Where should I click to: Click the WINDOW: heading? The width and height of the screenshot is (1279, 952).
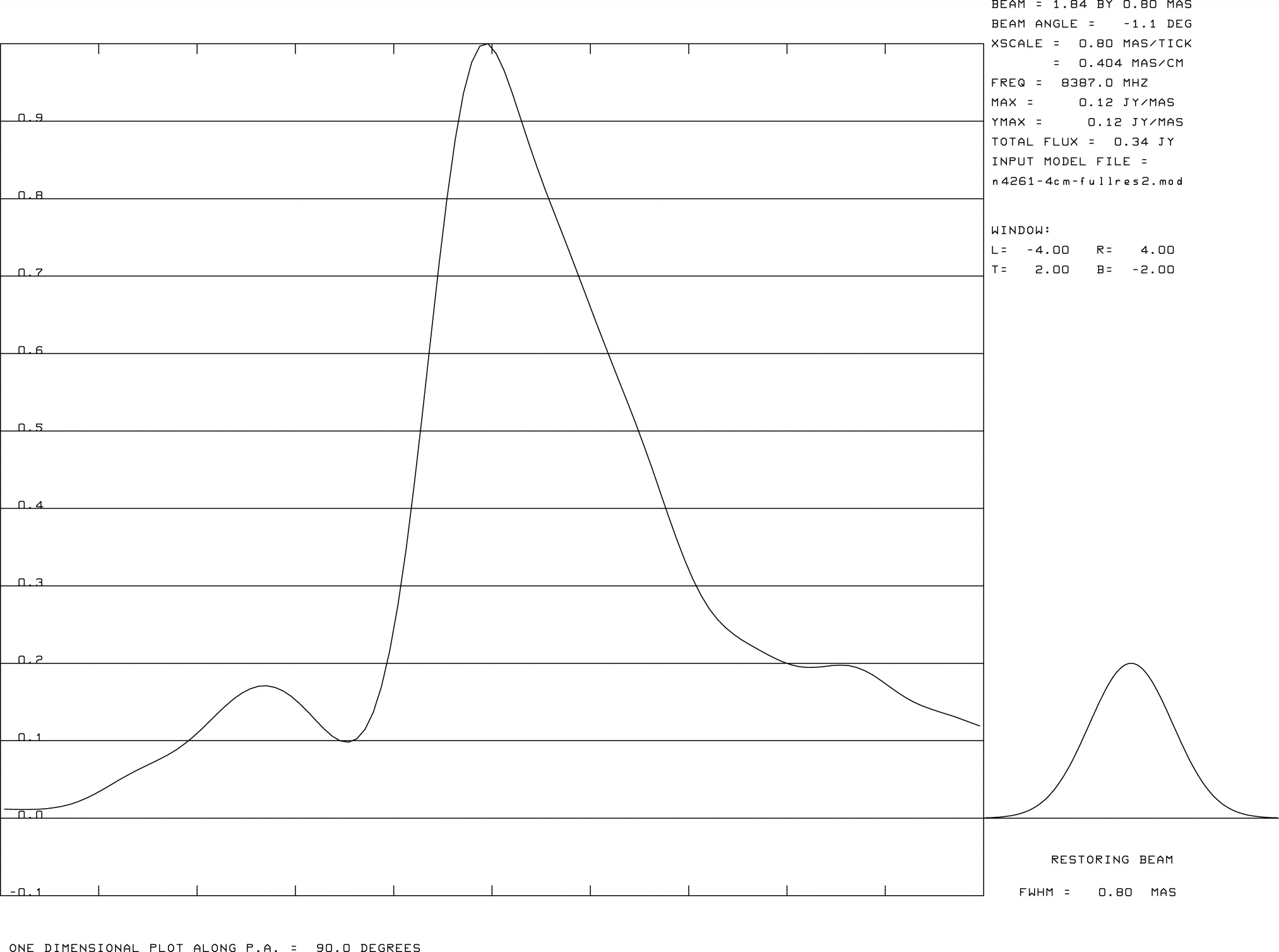coord(1020,230)
